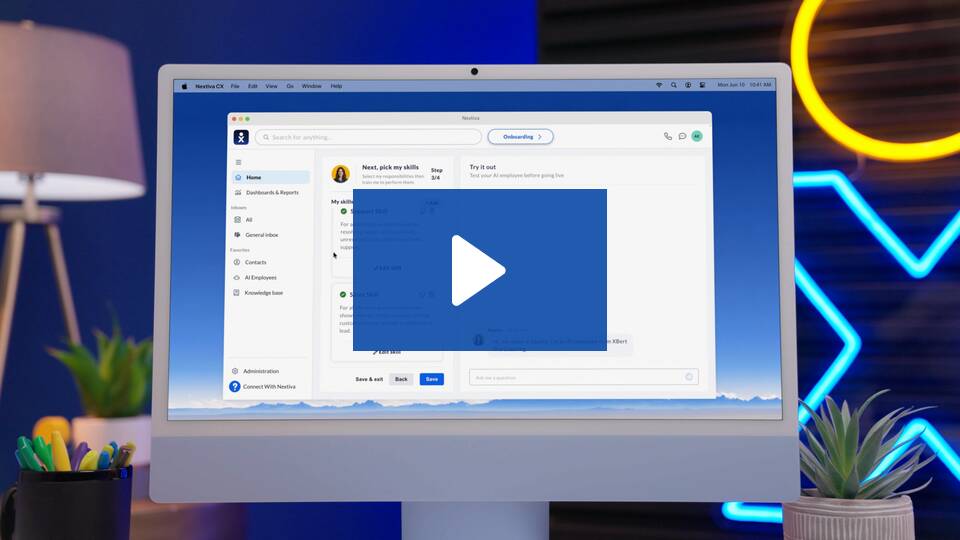This screenshot has width=960, height=540.
Task: Focus the Search for anything field
Action: pyautogui.click(x=369, y=137)
